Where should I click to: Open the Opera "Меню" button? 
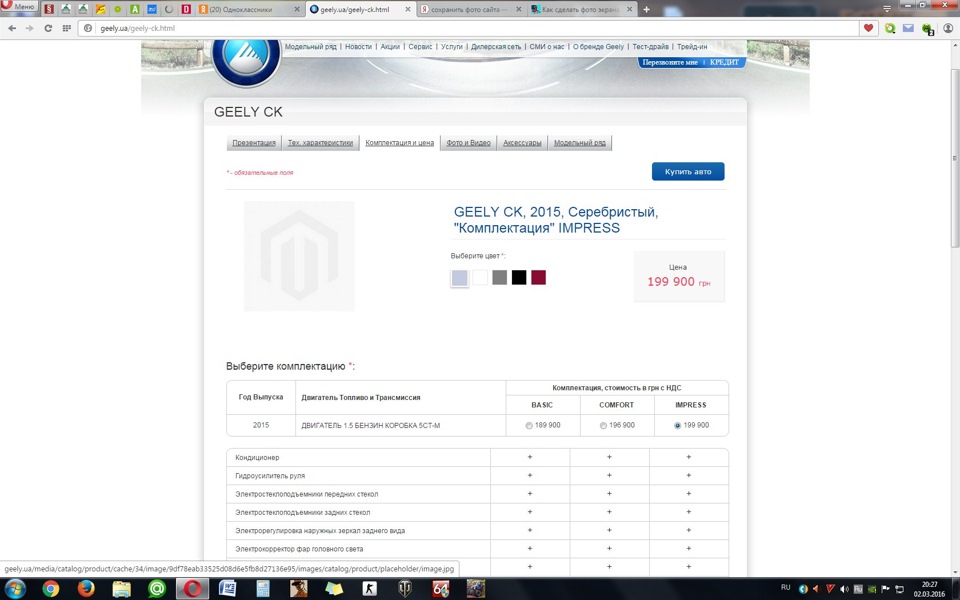click(19, 6)
